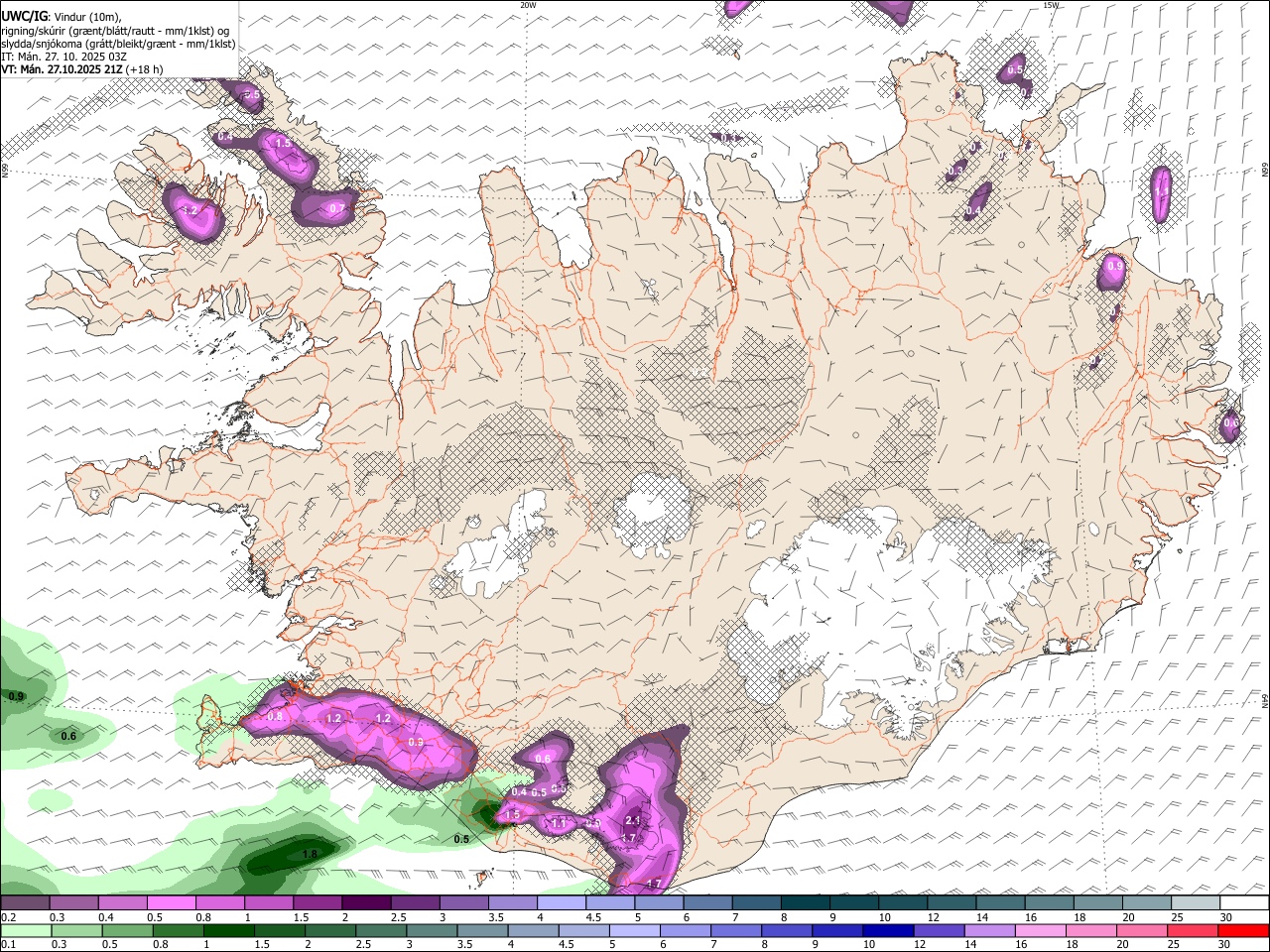Select the medium green 0.5 swatch in lower legend

(127, 931)
